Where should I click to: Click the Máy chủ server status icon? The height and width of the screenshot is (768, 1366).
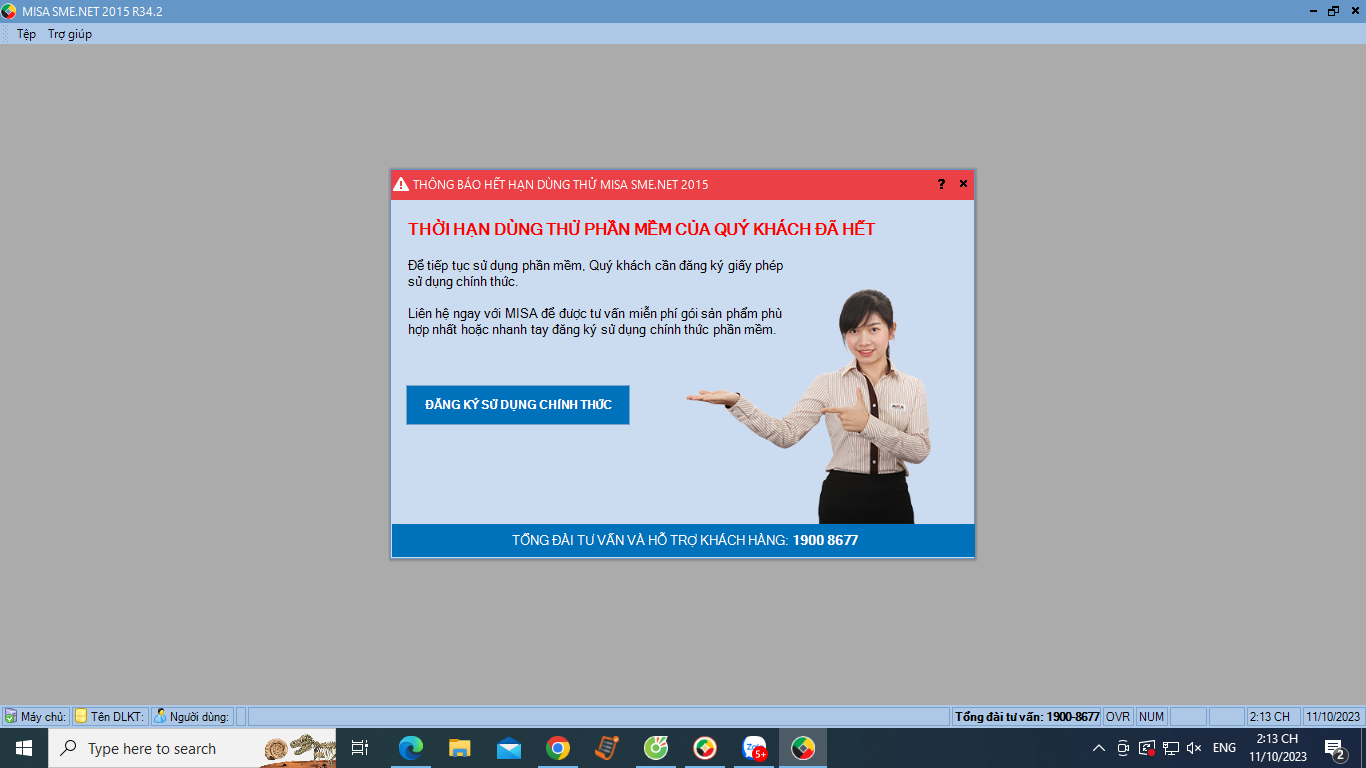point(10,716)
